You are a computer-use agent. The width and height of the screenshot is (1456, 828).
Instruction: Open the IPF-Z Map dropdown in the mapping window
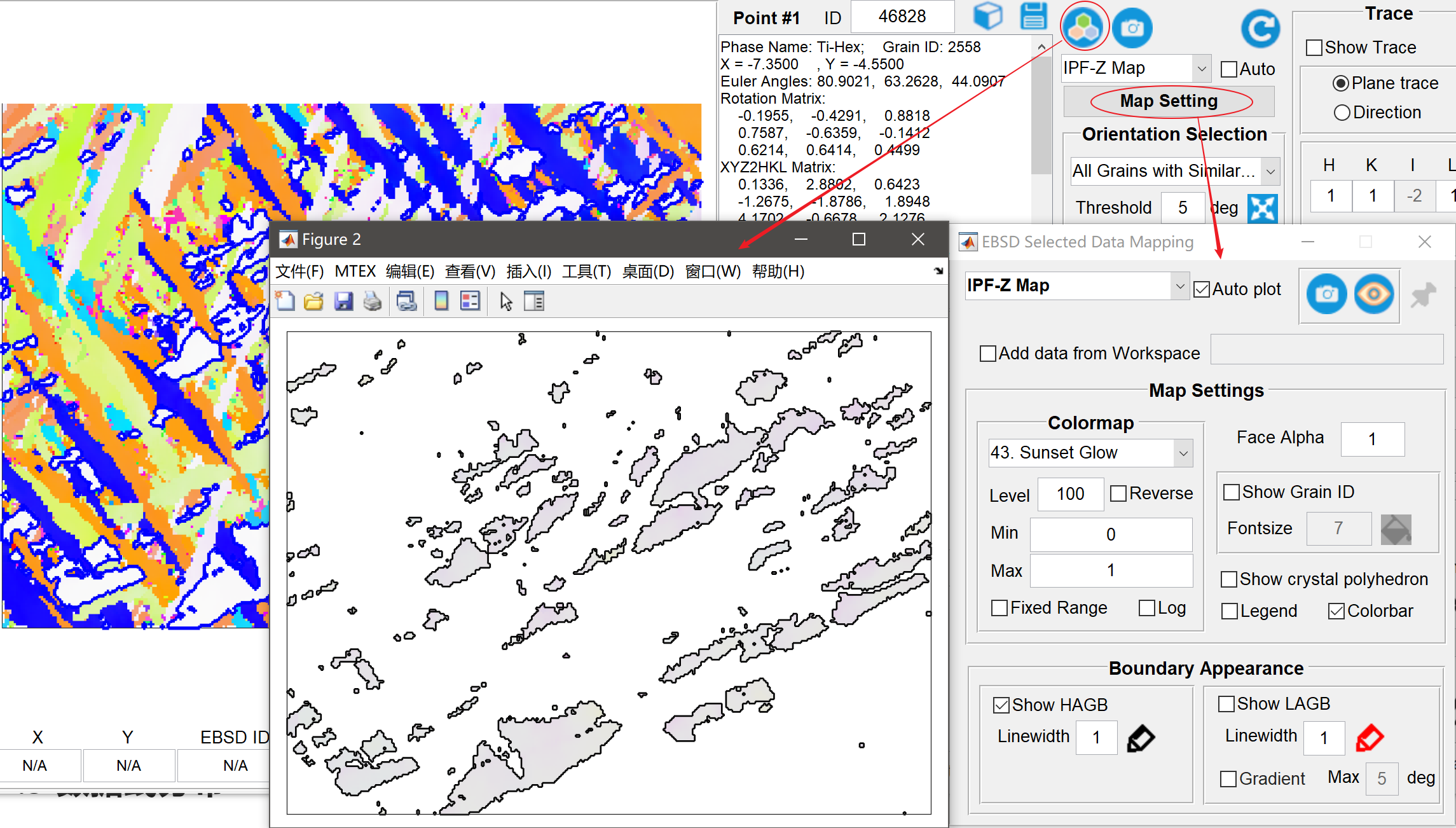tap(1076, 286)
